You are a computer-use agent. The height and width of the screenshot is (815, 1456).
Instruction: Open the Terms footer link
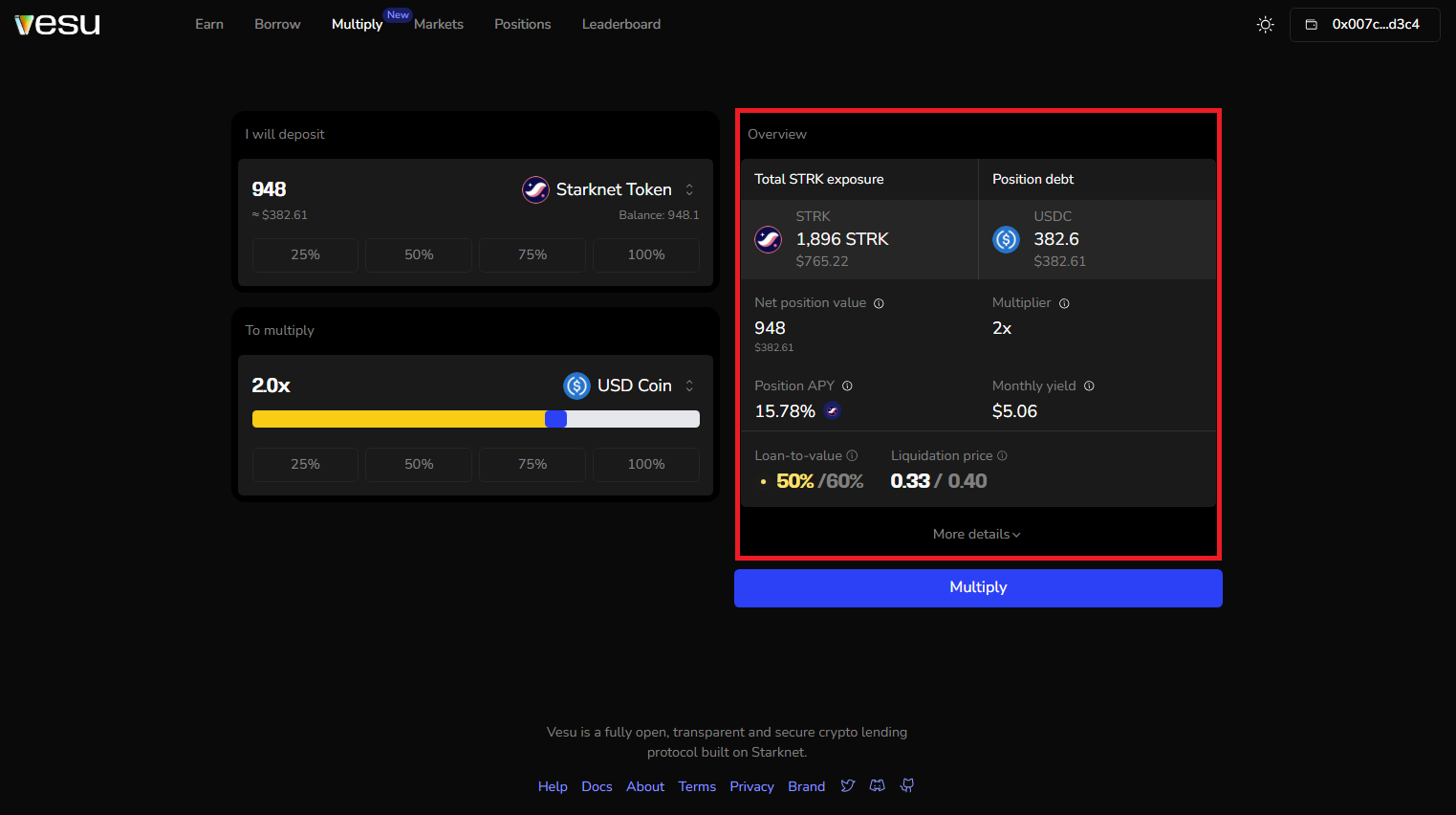(697, 786)
